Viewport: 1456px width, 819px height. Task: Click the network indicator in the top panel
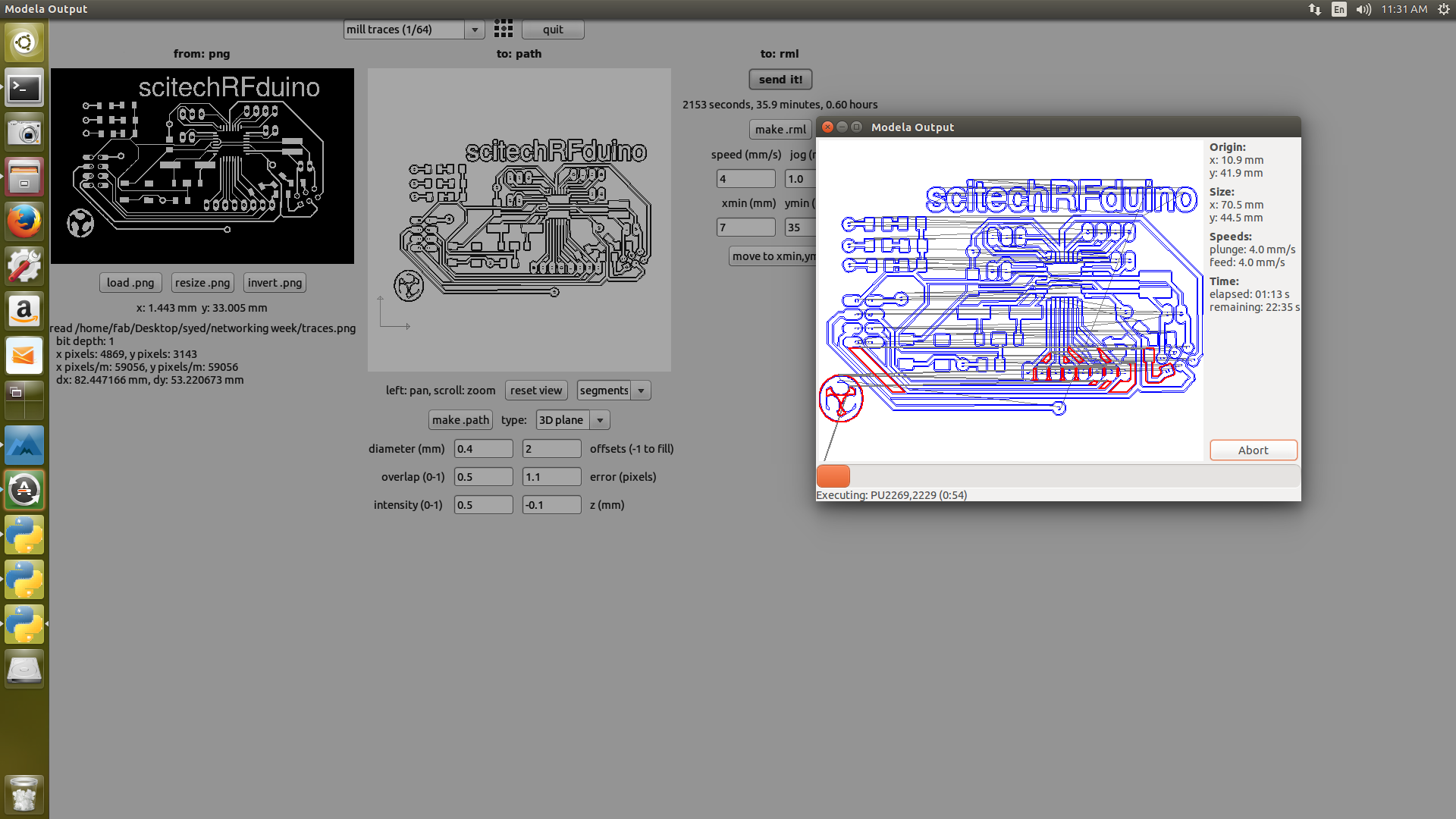coord(1314,9)
